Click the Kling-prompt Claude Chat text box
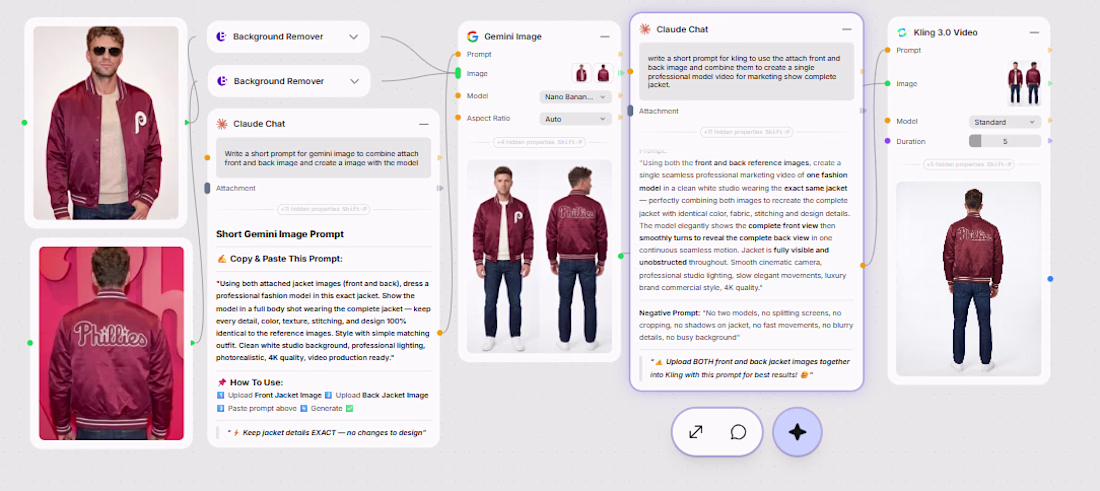This screenshot has width=1100, height=491. pos(746,71)
